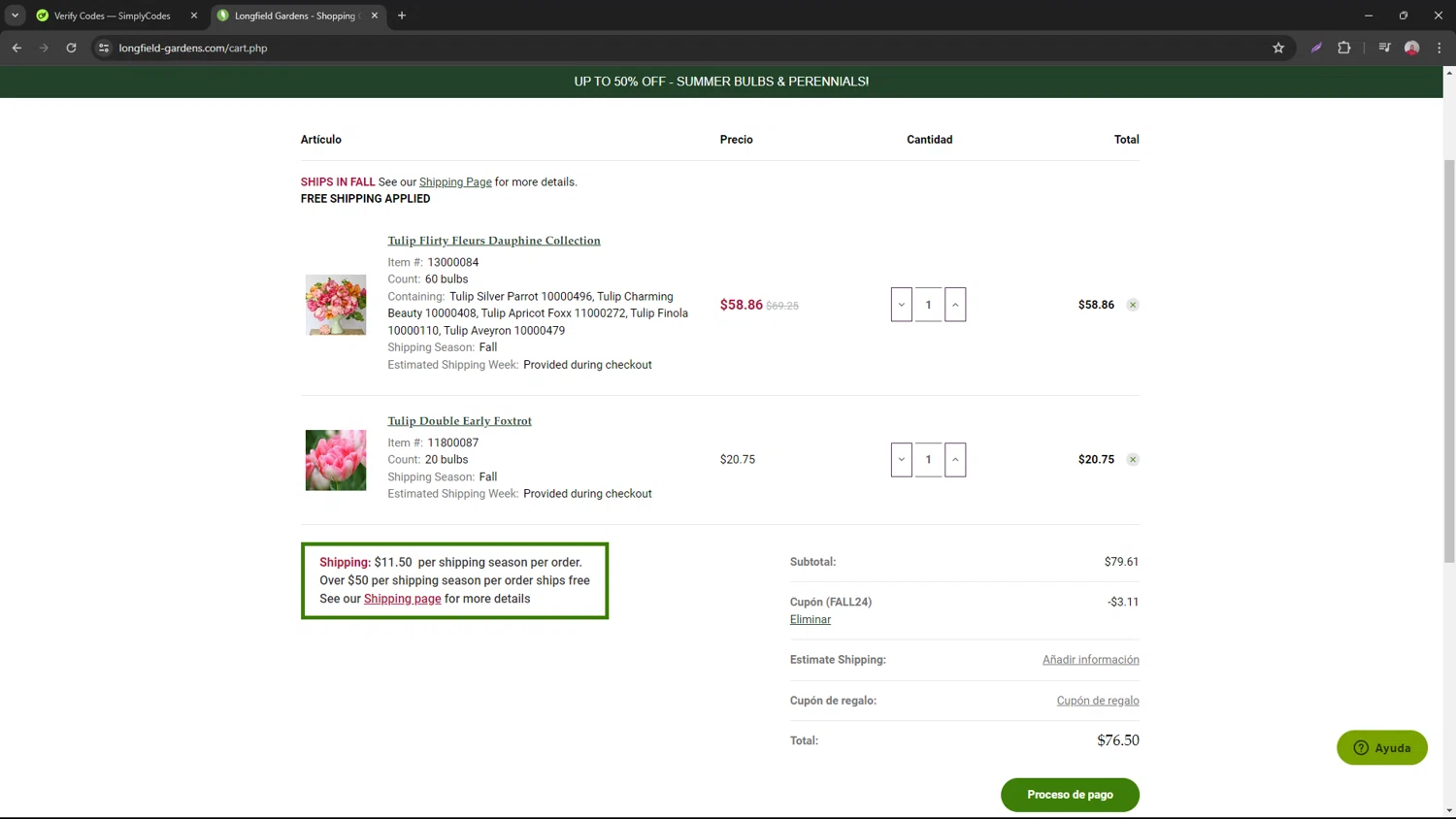
Task: Click the sale price $58.86 in Precio column
Action: [x=742, y=305]
